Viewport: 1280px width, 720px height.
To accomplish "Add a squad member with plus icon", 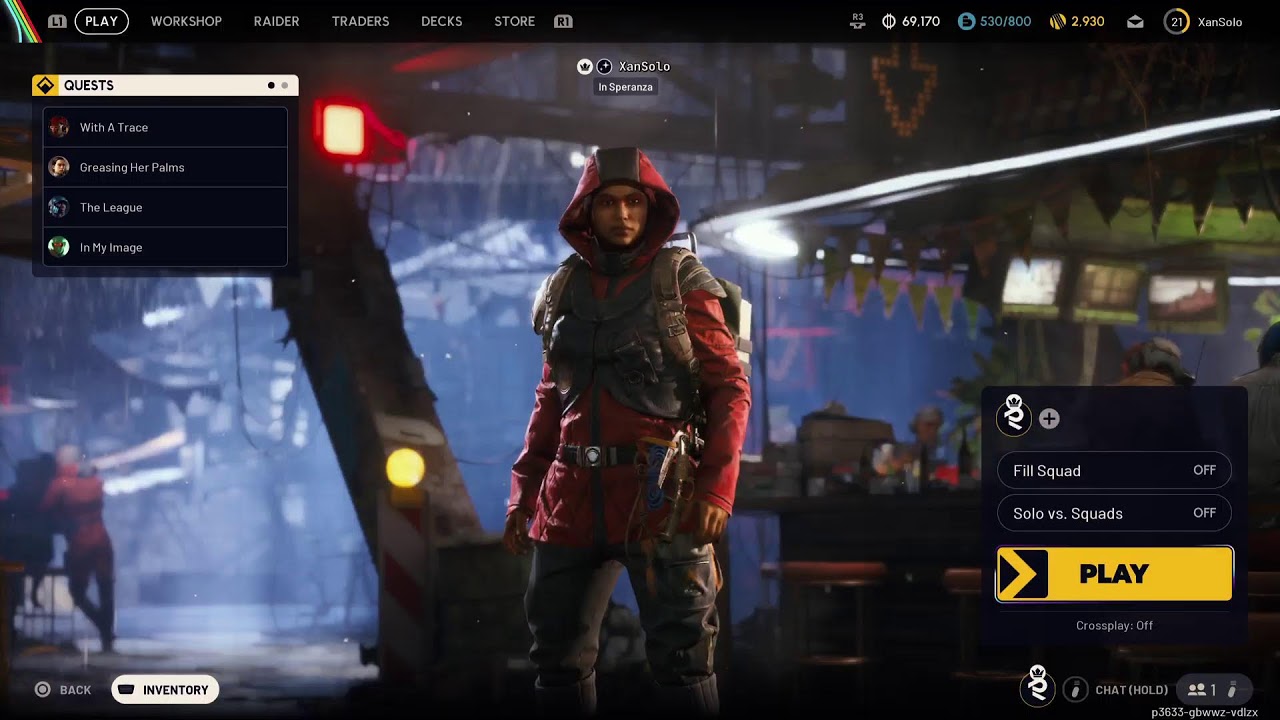I will tap(1049, 419).
